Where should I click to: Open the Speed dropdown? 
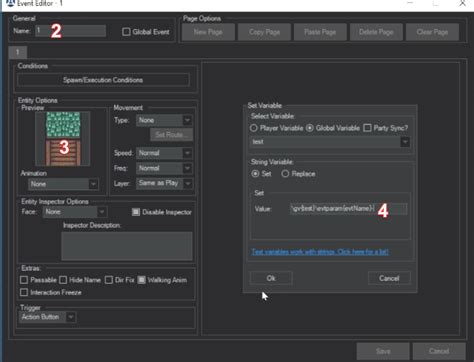tap(164, 153)
